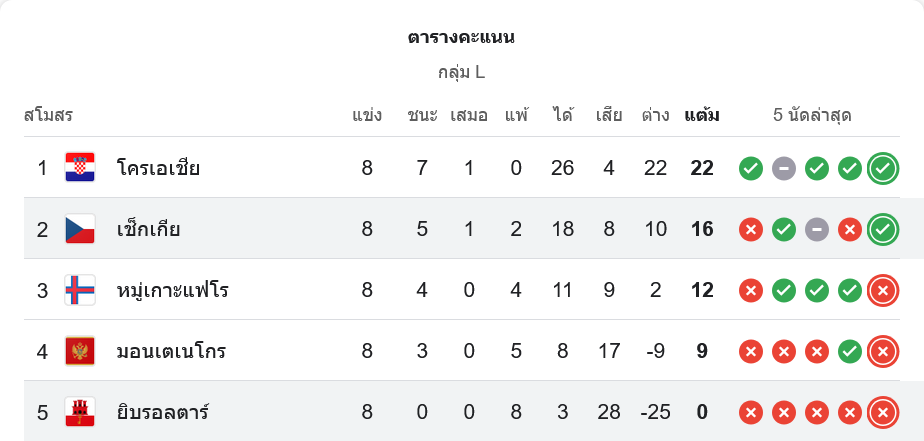Click the Montenegro flag icon

point(80,351)
